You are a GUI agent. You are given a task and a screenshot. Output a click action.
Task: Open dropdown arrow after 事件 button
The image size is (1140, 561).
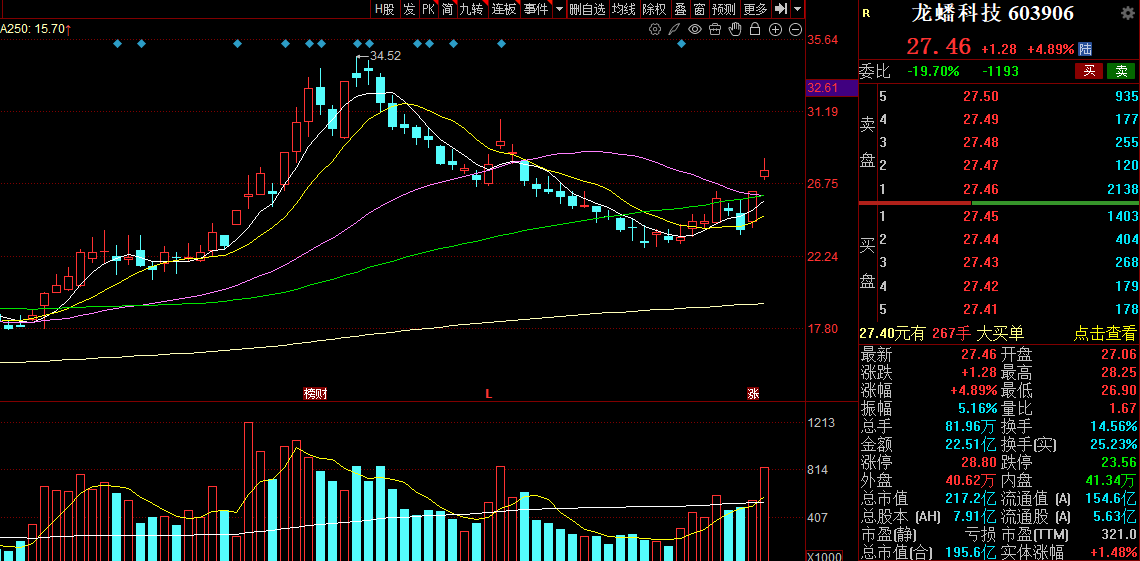(x=559, y=9)
